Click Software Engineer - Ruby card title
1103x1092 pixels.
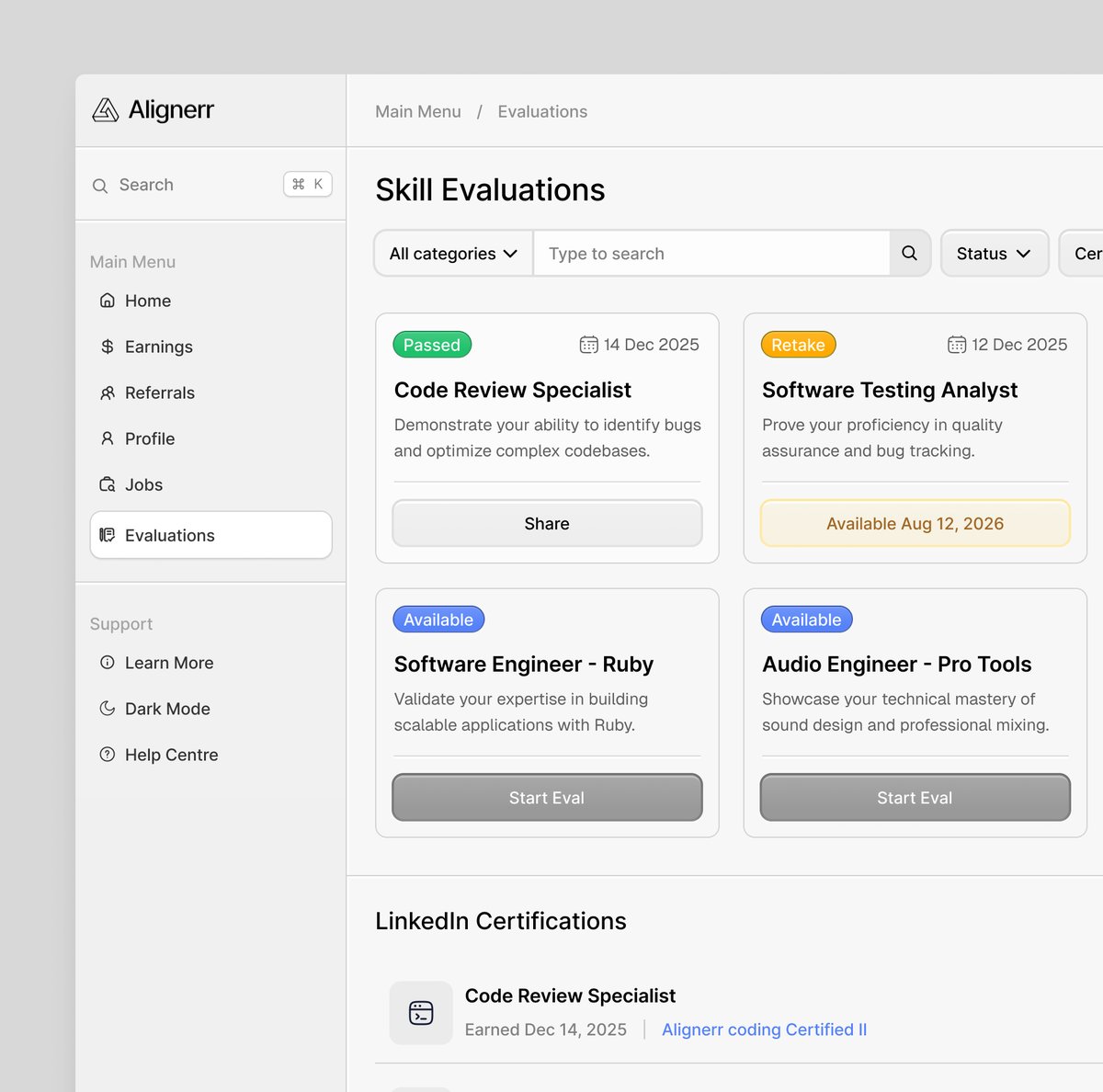click(x=524, y=664)
